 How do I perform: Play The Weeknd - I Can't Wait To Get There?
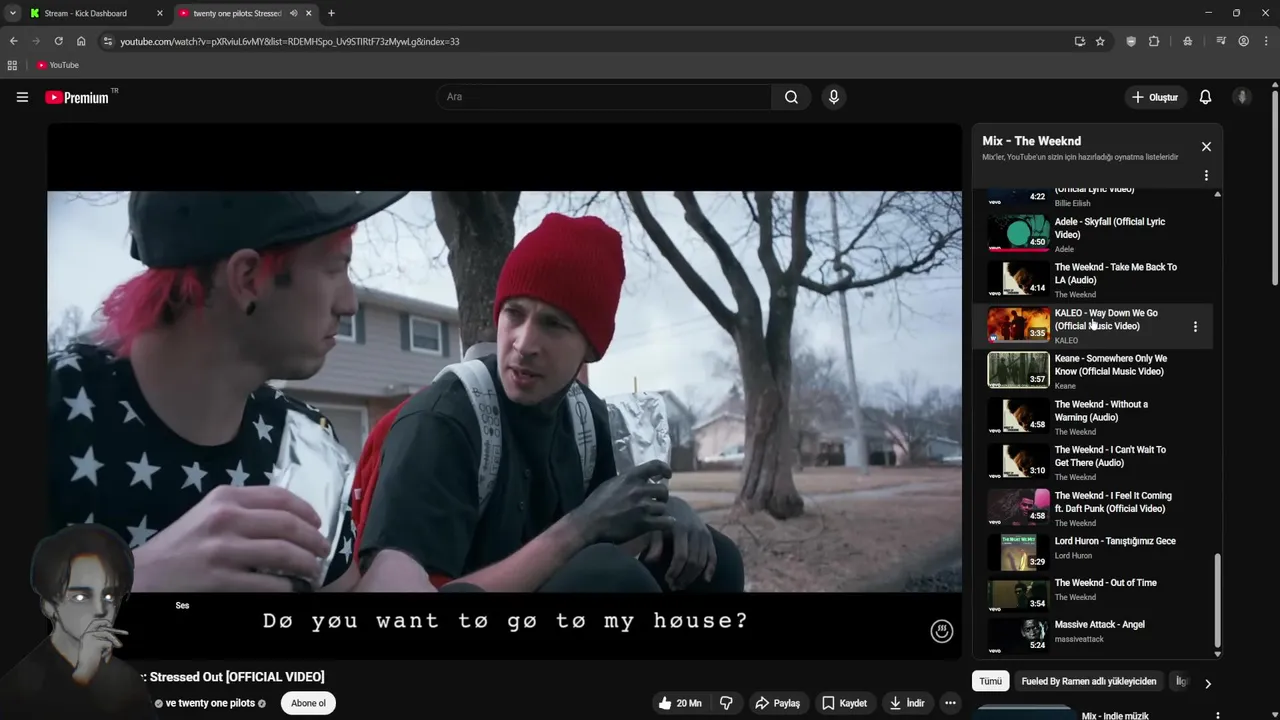click(1094, 463)
